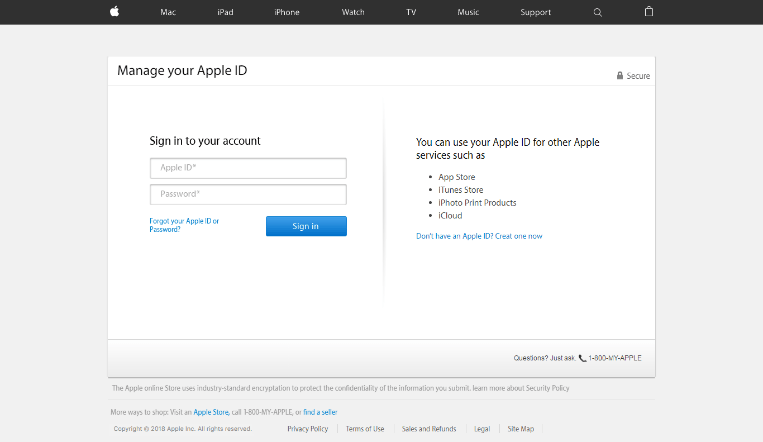Click the App Store list item
The height and width of the screenshot is (442, 763).
[456, 177]
